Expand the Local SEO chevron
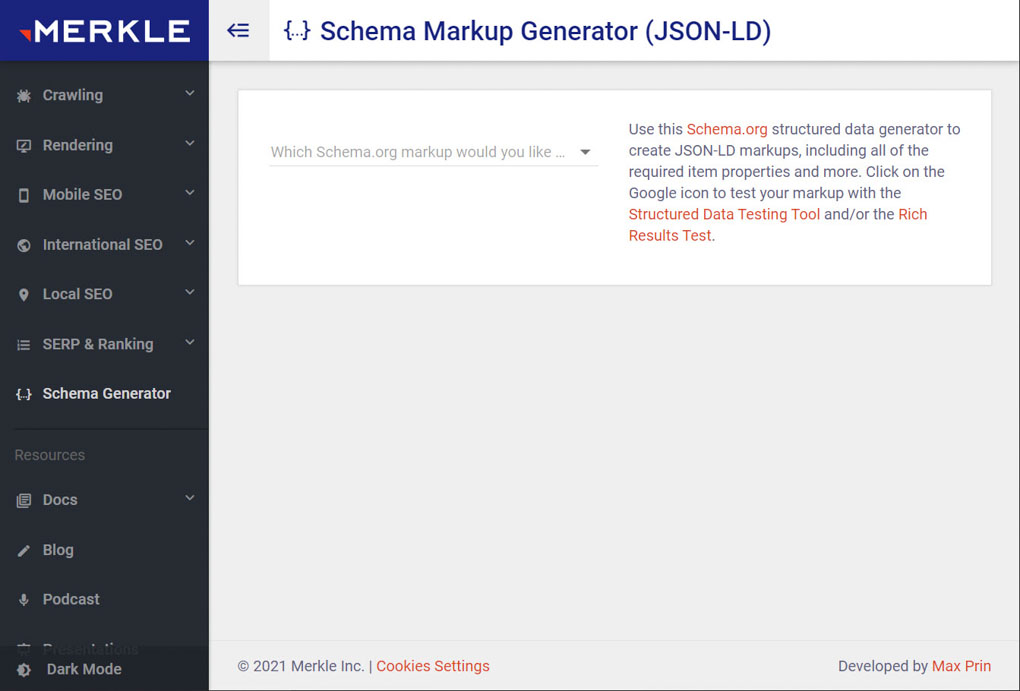This screenshot has height=691, width=1020. click(189, 292)
